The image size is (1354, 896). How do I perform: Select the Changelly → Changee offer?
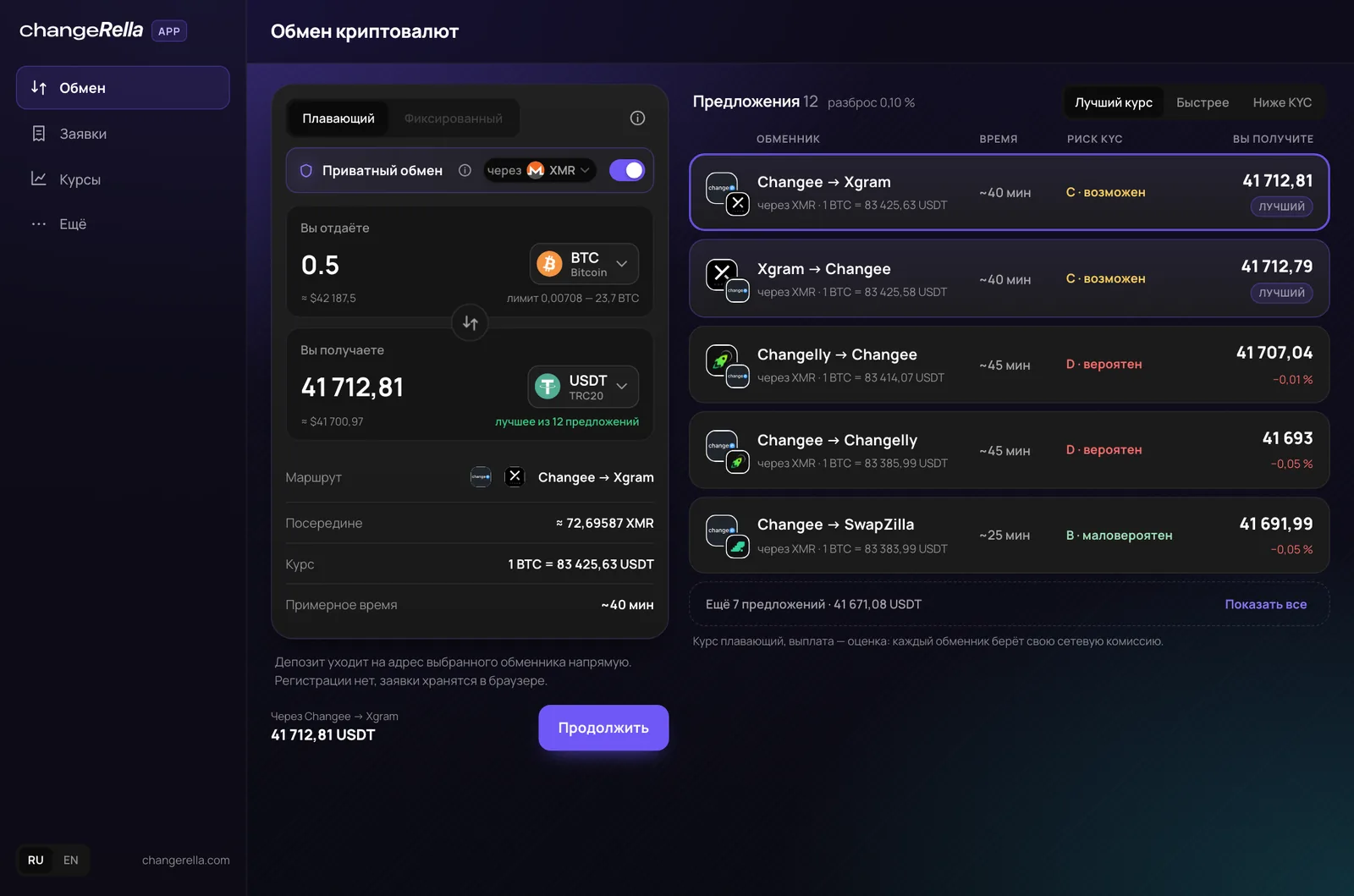(1010, 365)
